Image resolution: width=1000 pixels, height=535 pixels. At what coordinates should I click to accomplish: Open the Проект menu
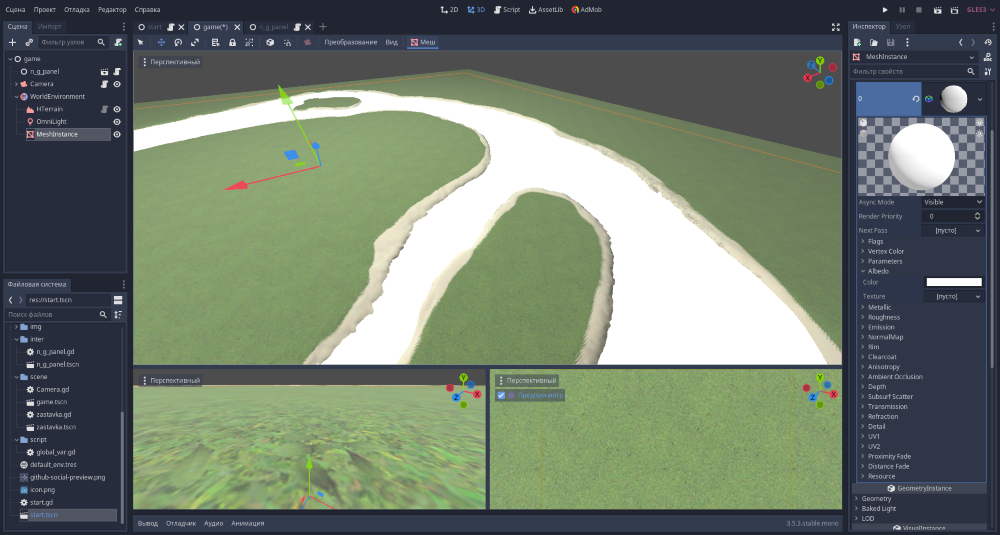tap(44, 9)
